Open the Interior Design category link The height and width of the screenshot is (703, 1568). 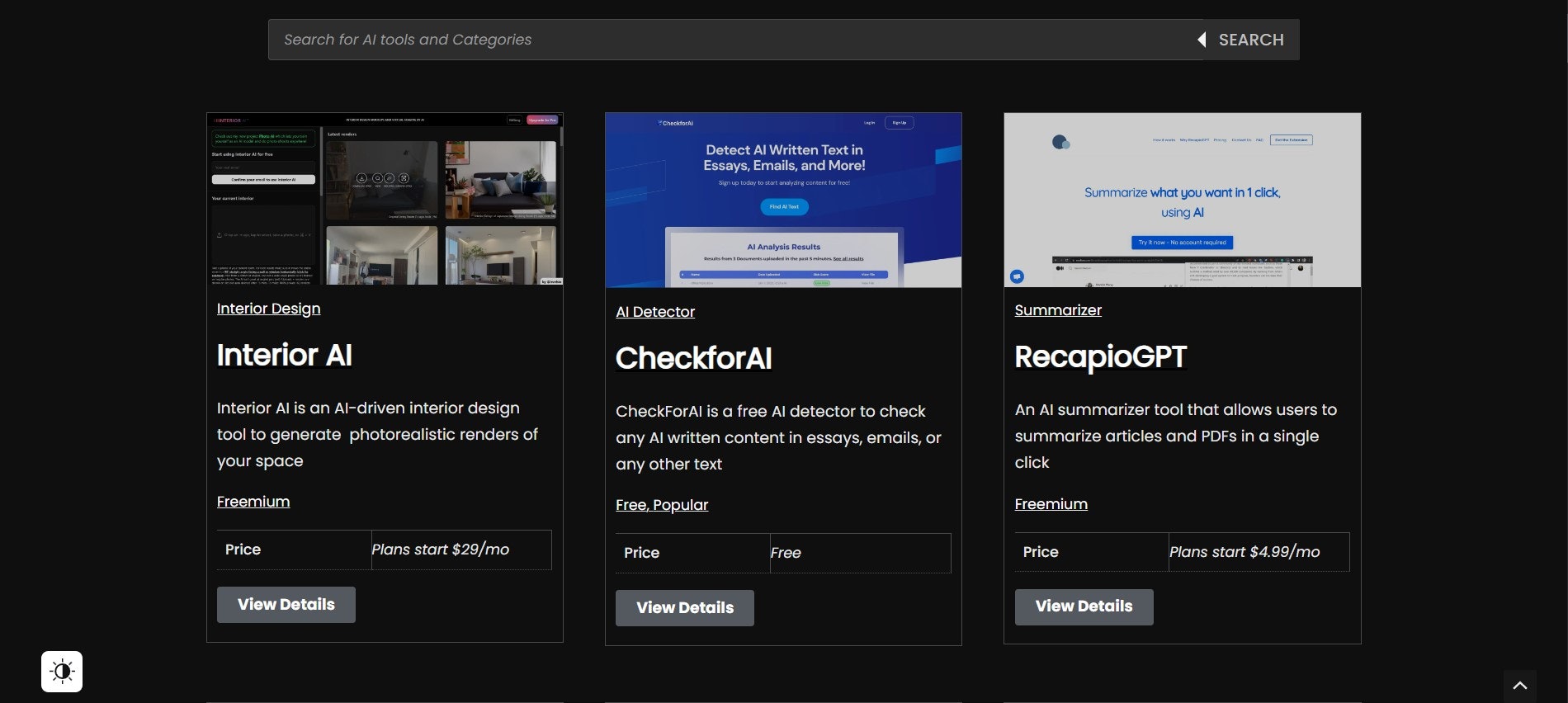point(268,309)
